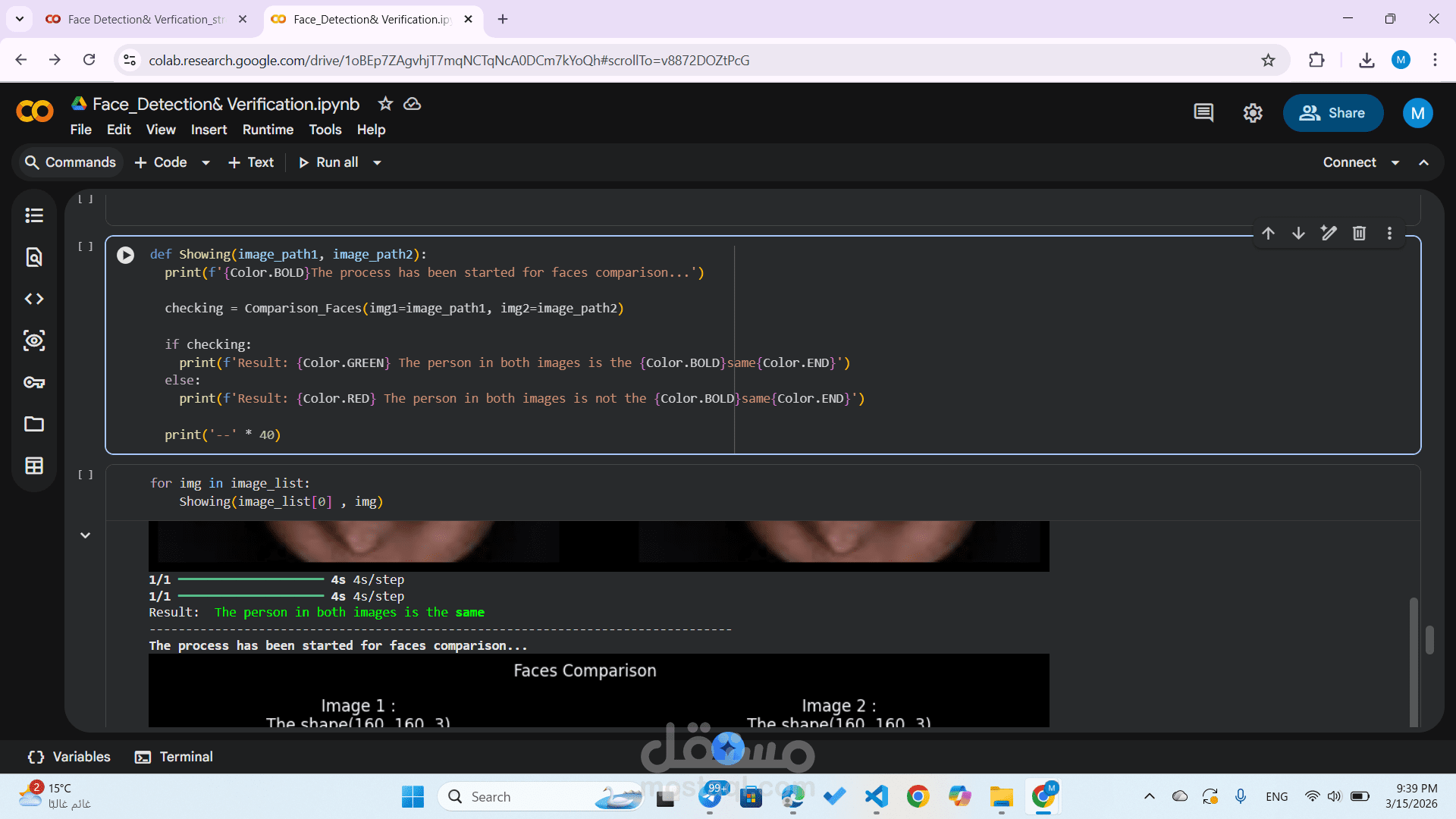Collapse the header with the up chevron
This screenshot has height=819, width=1456.
1424,162
